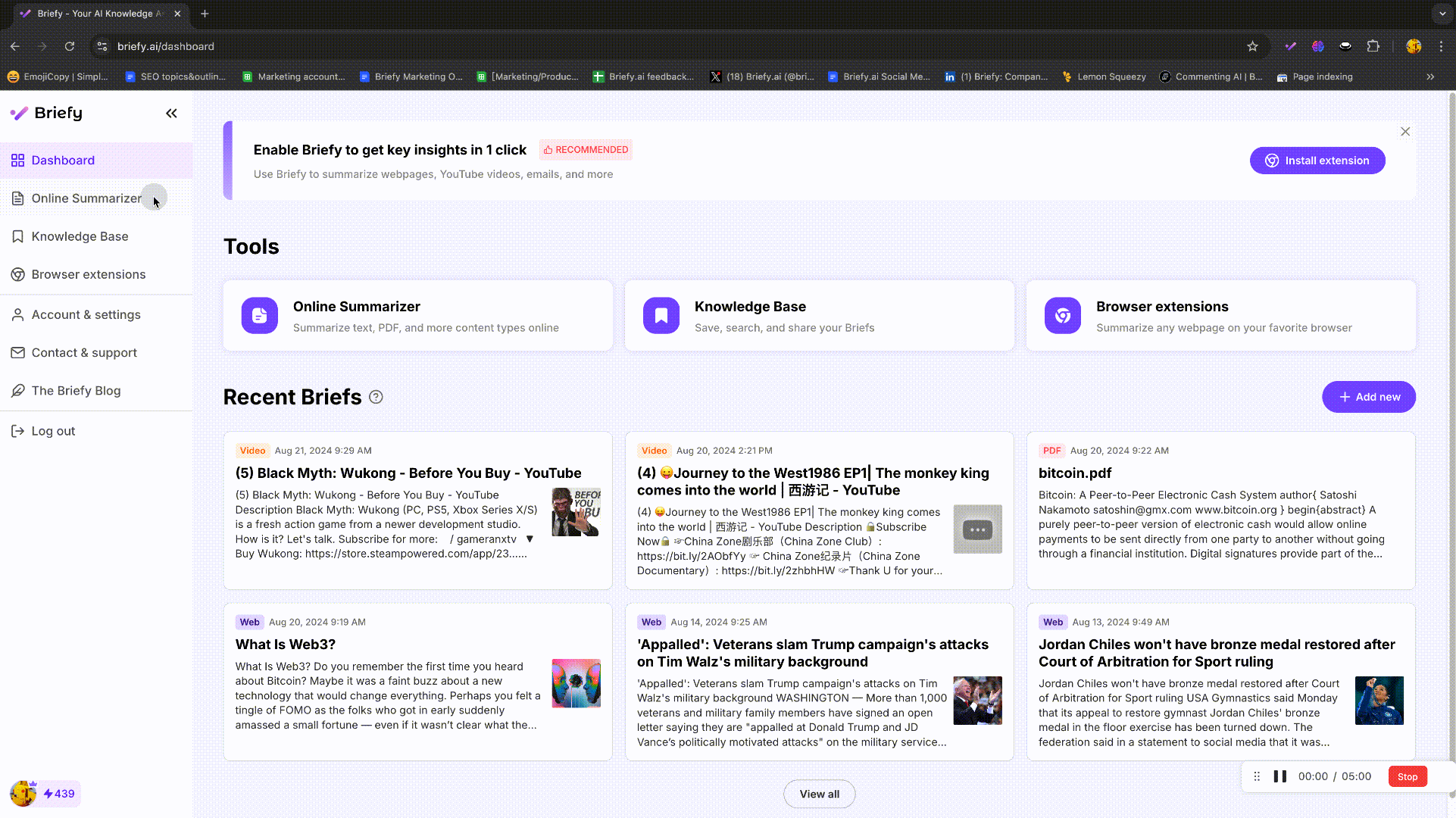Click the lightning credits badge showing 439

click(59, 794)
